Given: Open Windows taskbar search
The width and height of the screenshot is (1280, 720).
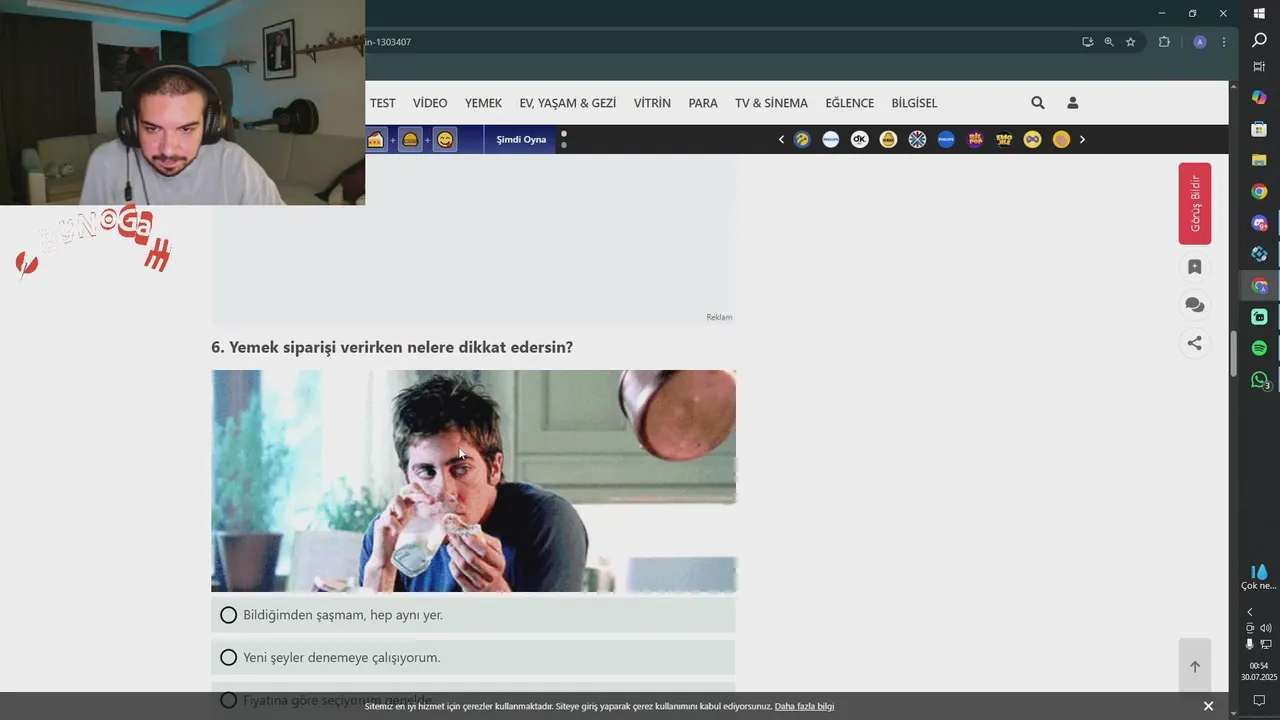Looking at the screenshot, I should pos(1259,40).
